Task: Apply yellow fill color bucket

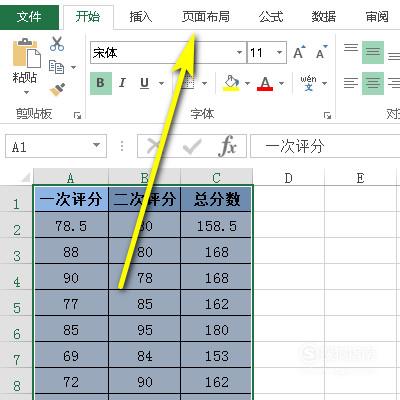Action: click(231, 83)
